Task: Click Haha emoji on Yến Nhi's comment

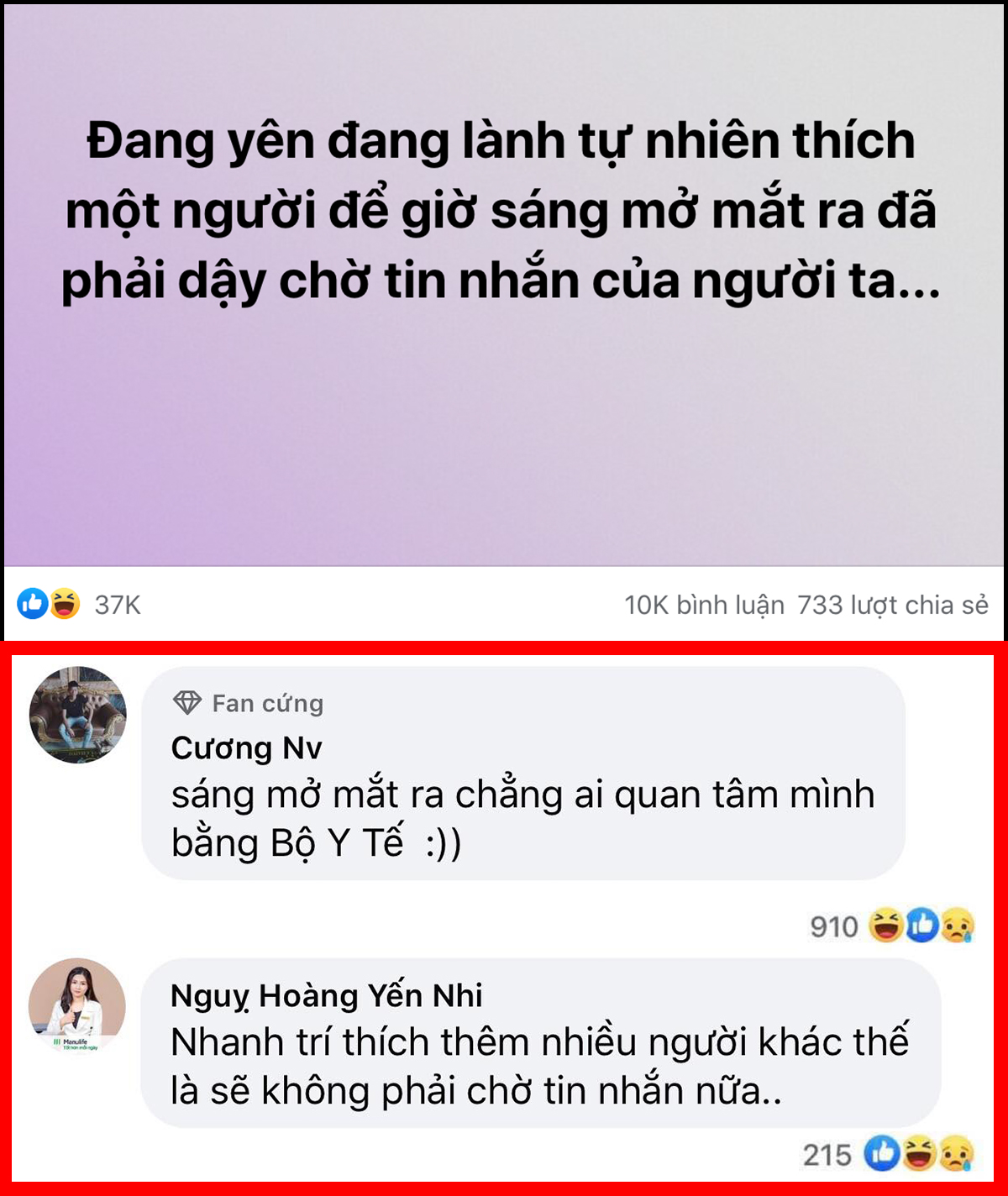Action: (919, 1154)
